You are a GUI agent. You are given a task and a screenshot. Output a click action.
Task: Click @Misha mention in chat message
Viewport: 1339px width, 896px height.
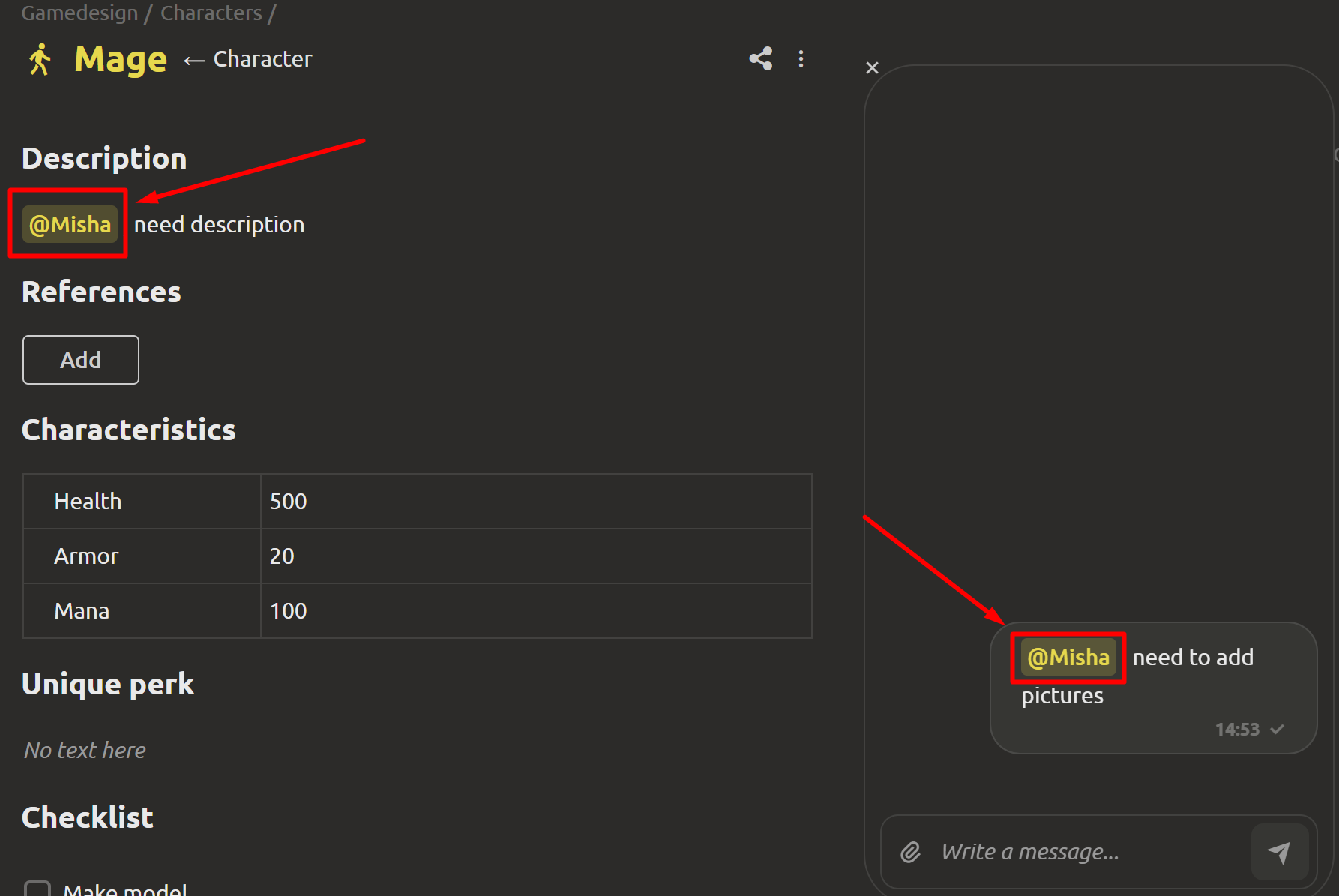(1068, 658)
